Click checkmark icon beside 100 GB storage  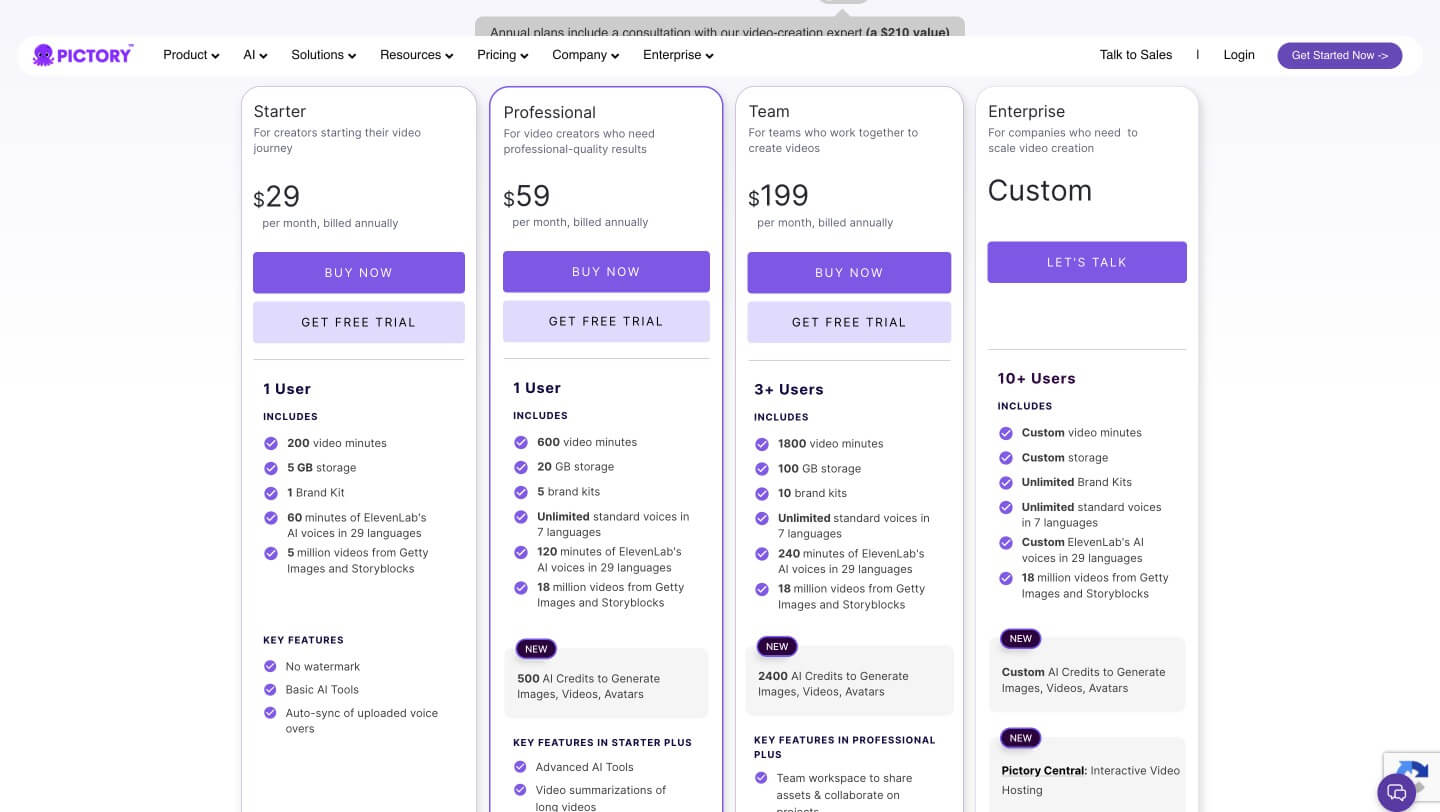click(x=761, y=468)
